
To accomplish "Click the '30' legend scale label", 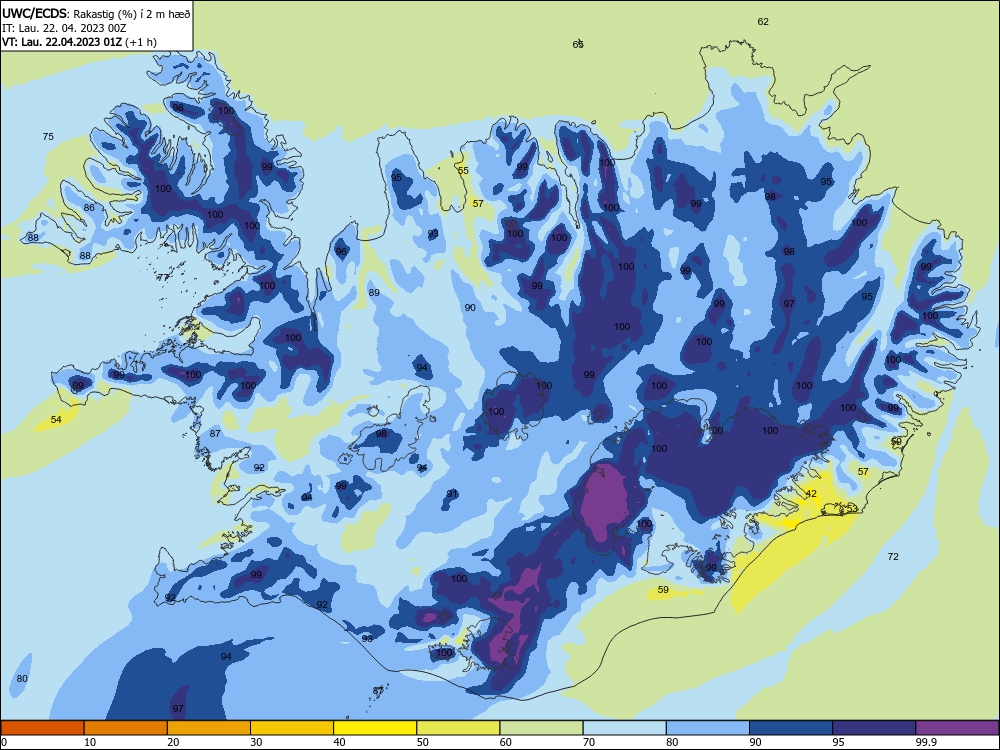I will click(x=256, y=742).
